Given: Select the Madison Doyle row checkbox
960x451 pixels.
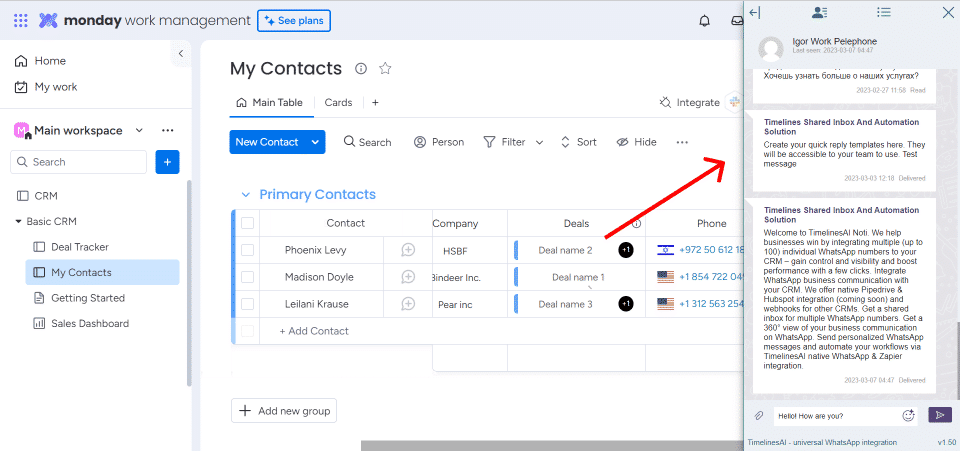Looking at the screenshot, I should [247, 277].
